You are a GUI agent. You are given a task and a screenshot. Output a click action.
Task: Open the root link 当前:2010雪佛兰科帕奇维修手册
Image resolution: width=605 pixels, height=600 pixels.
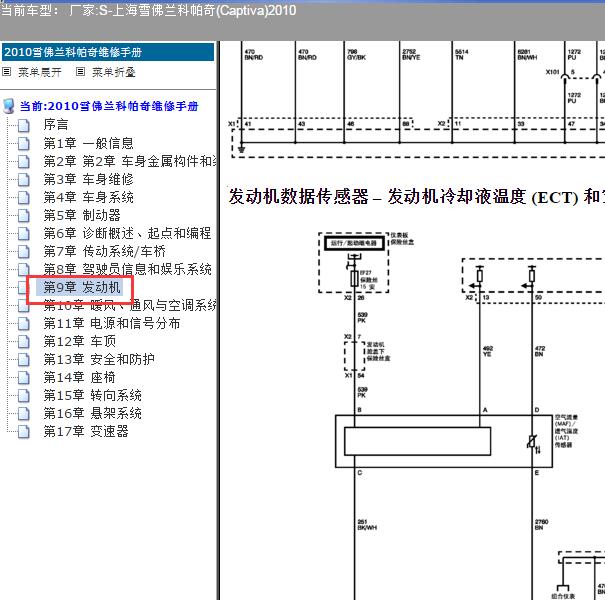(x=109, y=106)
